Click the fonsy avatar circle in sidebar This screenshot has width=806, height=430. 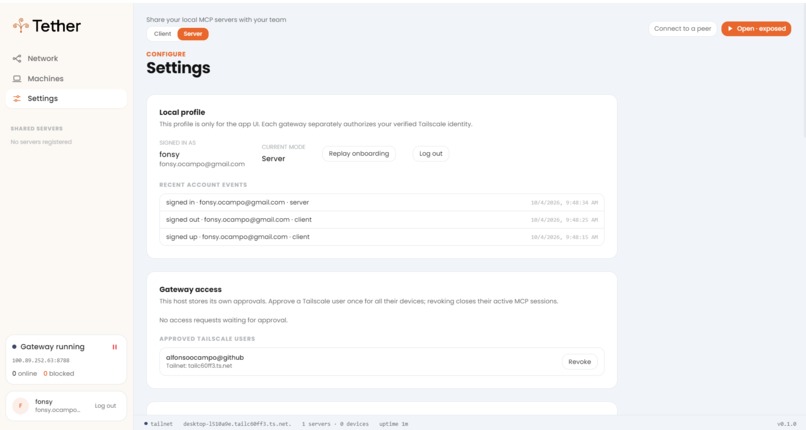(21, 406)
